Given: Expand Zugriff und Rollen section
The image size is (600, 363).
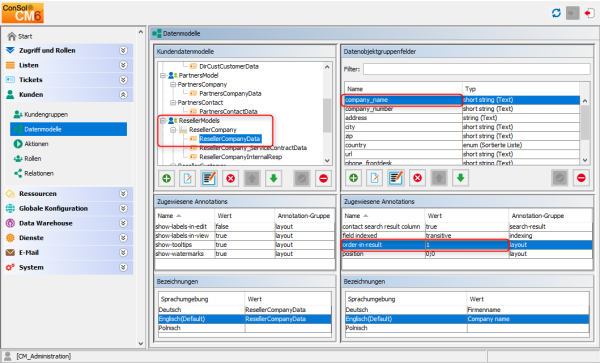Looking at the screenshot, I should (x=123, y=50).
